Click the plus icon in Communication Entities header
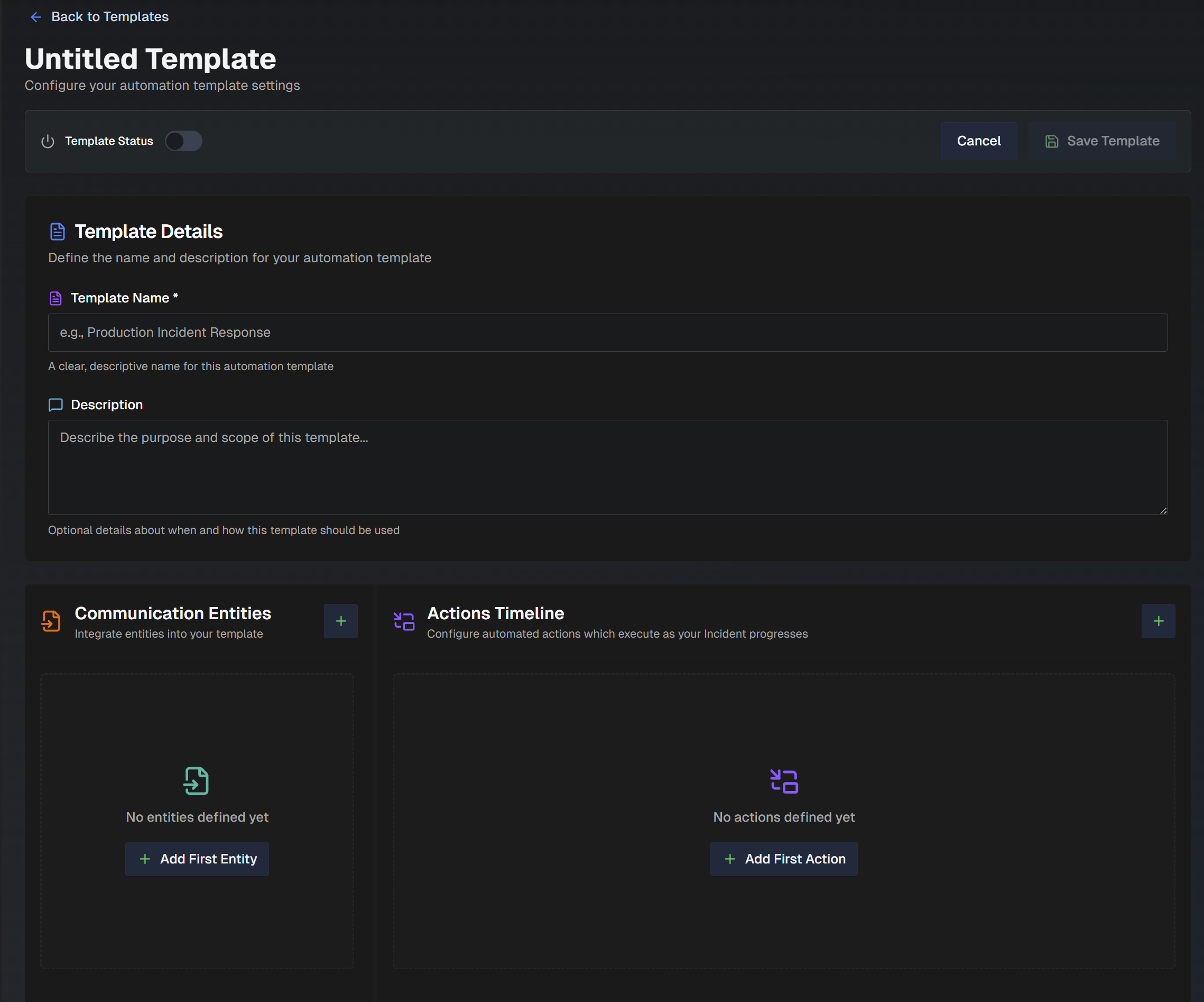The width and height of the screenshot is (1204, 1002). coord(340,621)
